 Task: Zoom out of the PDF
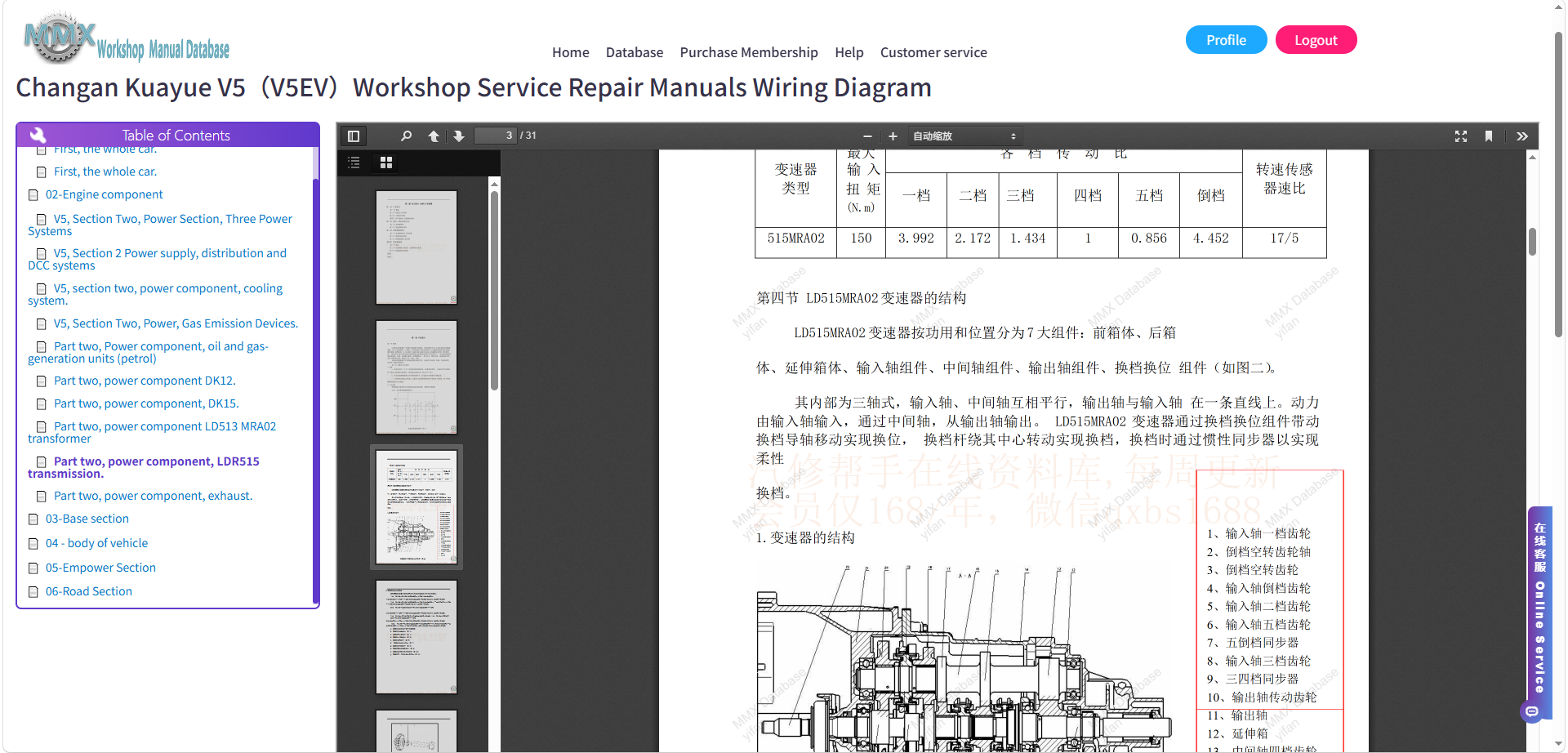click(867, 136)
